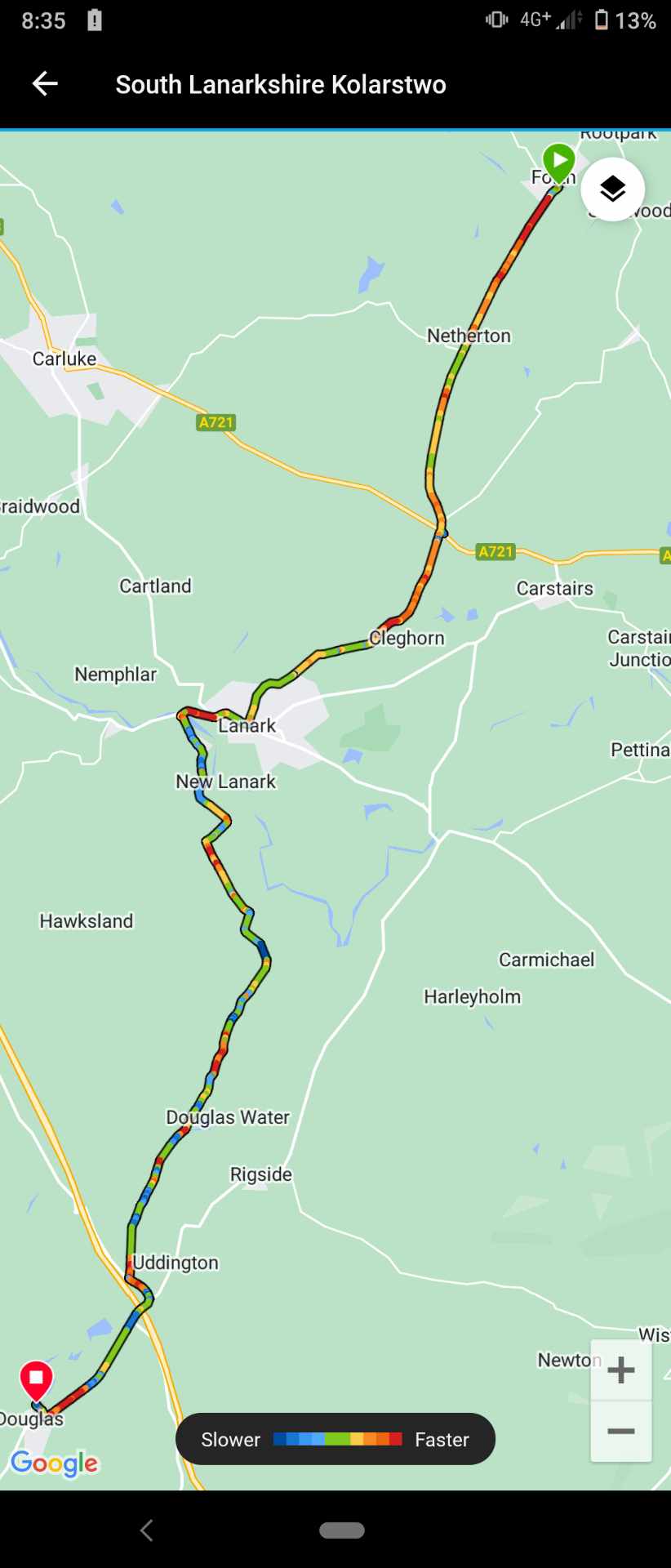The image size is (671, 1568).
Task: Tap the Carstairs village label
Action: (555, 588)
